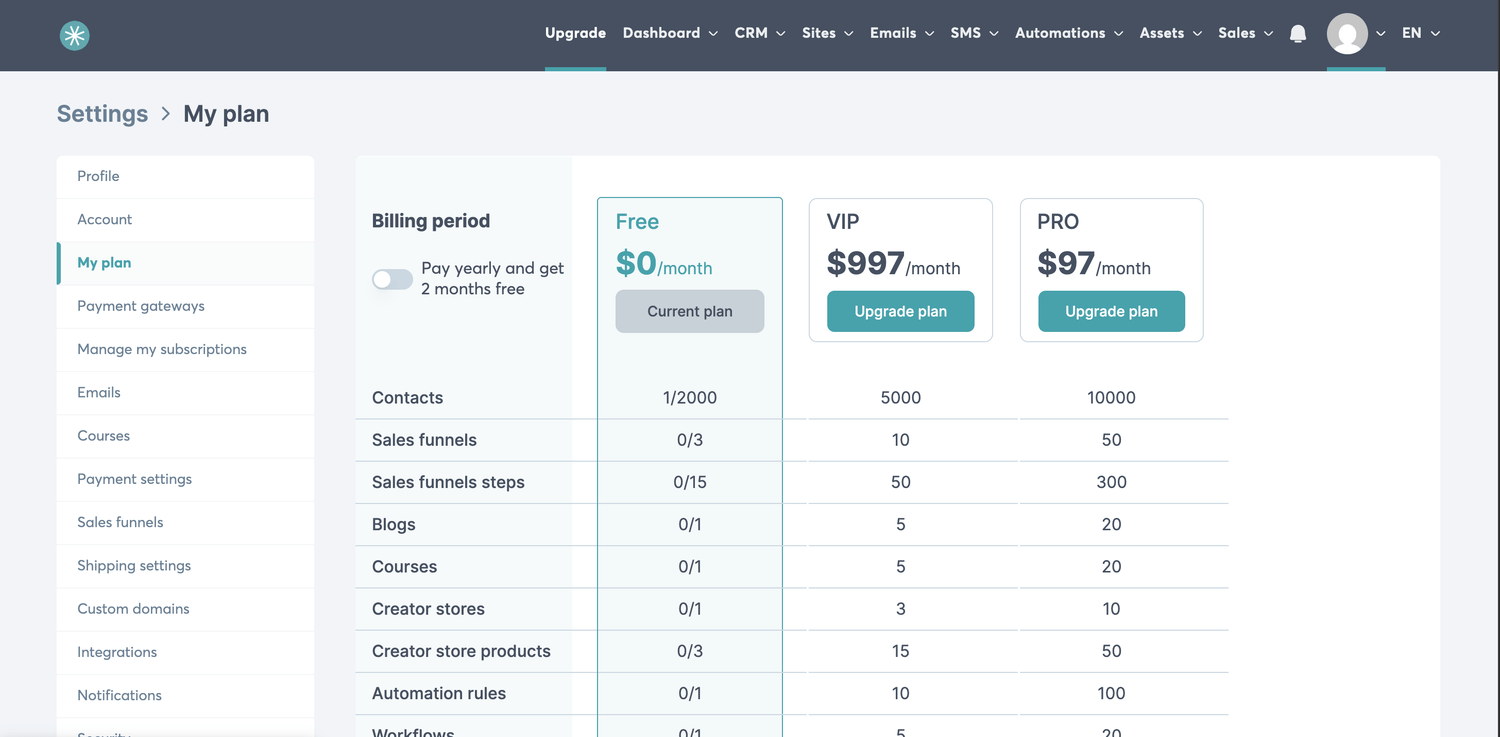1500x737 pixels.
Task: Select My plan in sidebar
Action: (185, 263)
